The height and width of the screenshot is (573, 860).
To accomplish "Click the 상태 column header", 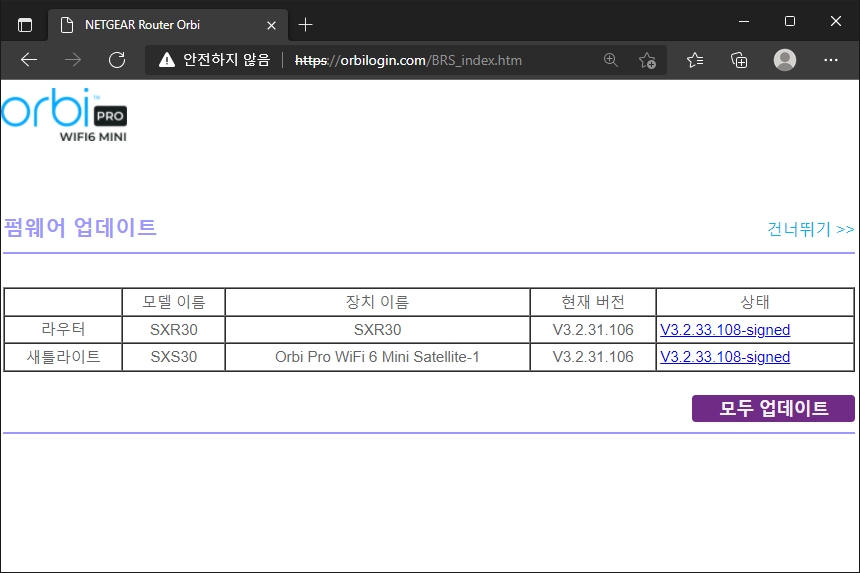I will point(755,302).
